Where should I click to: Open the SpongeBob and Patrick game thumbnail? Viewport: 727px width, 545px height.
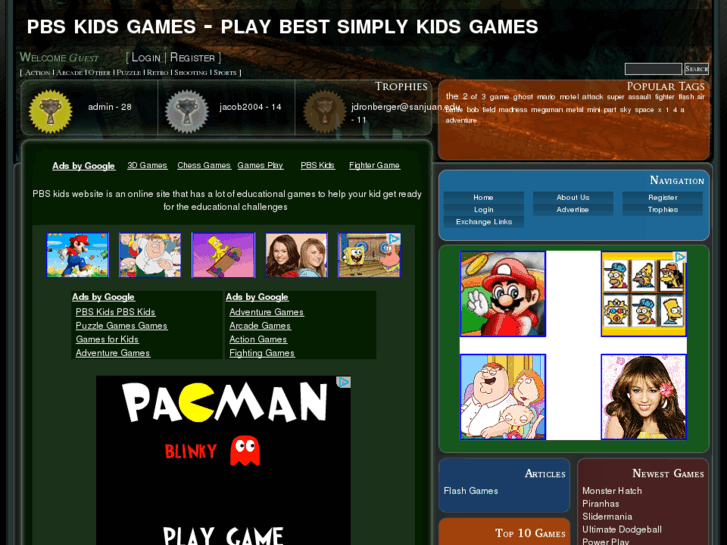click(x=369, y=255)
